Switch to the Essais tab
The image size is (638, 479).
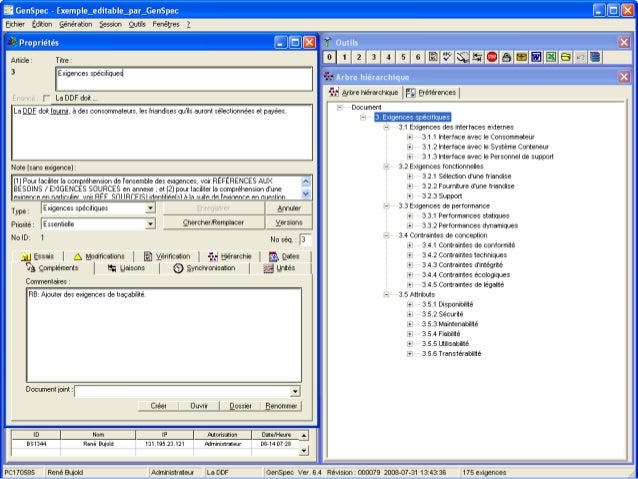37,256
